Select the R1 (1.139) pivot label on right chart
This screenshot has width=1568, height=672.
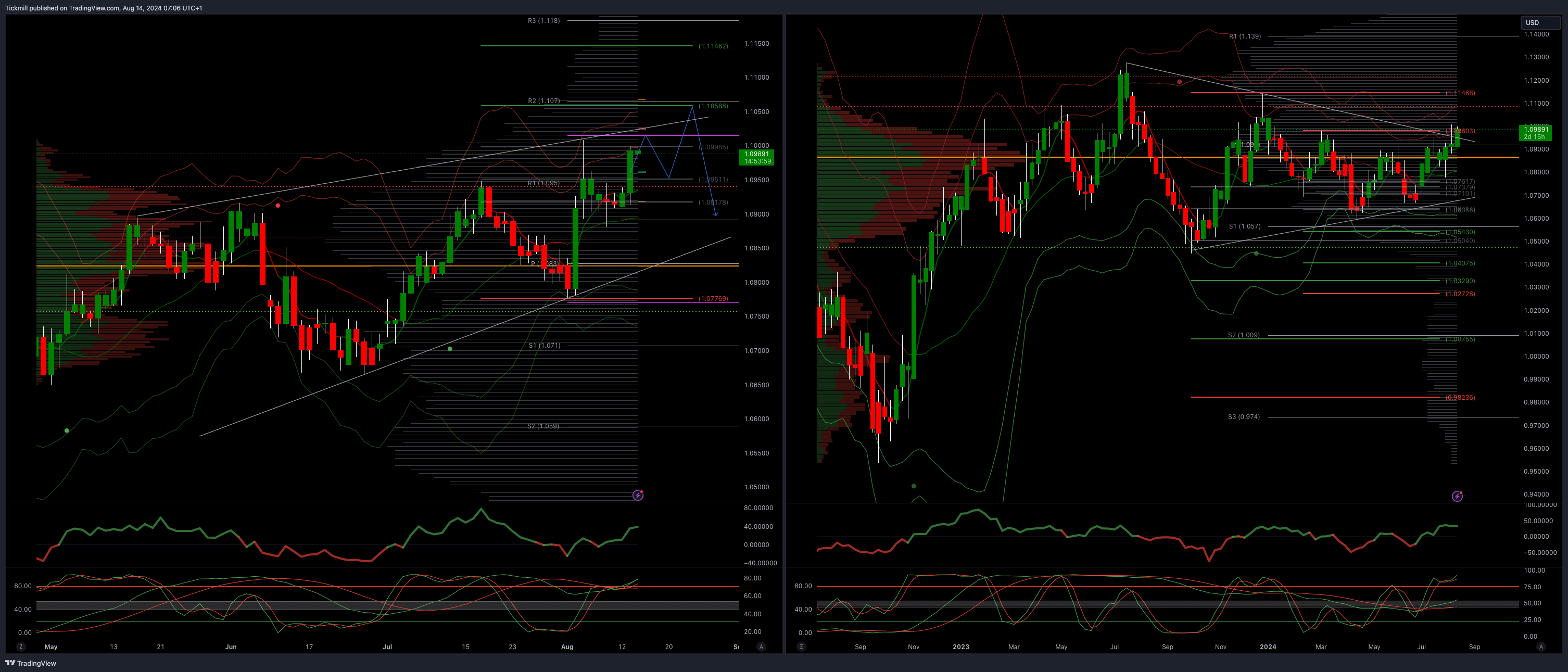pyautogui.click(x=1245, y=36)
